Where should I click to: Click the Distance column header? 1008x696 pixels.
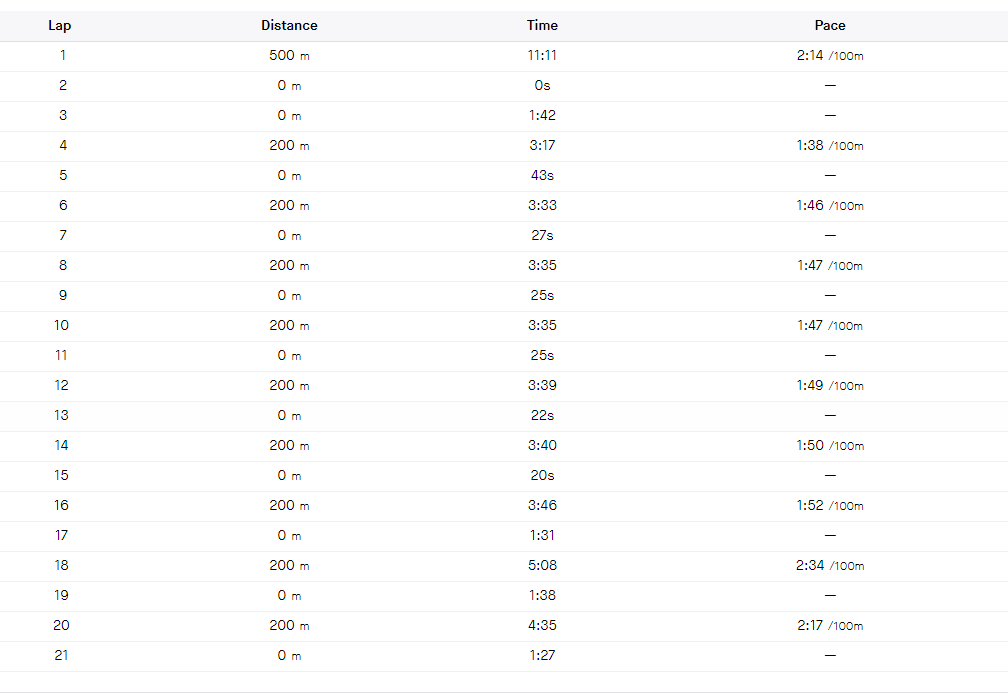click(289, 26)
